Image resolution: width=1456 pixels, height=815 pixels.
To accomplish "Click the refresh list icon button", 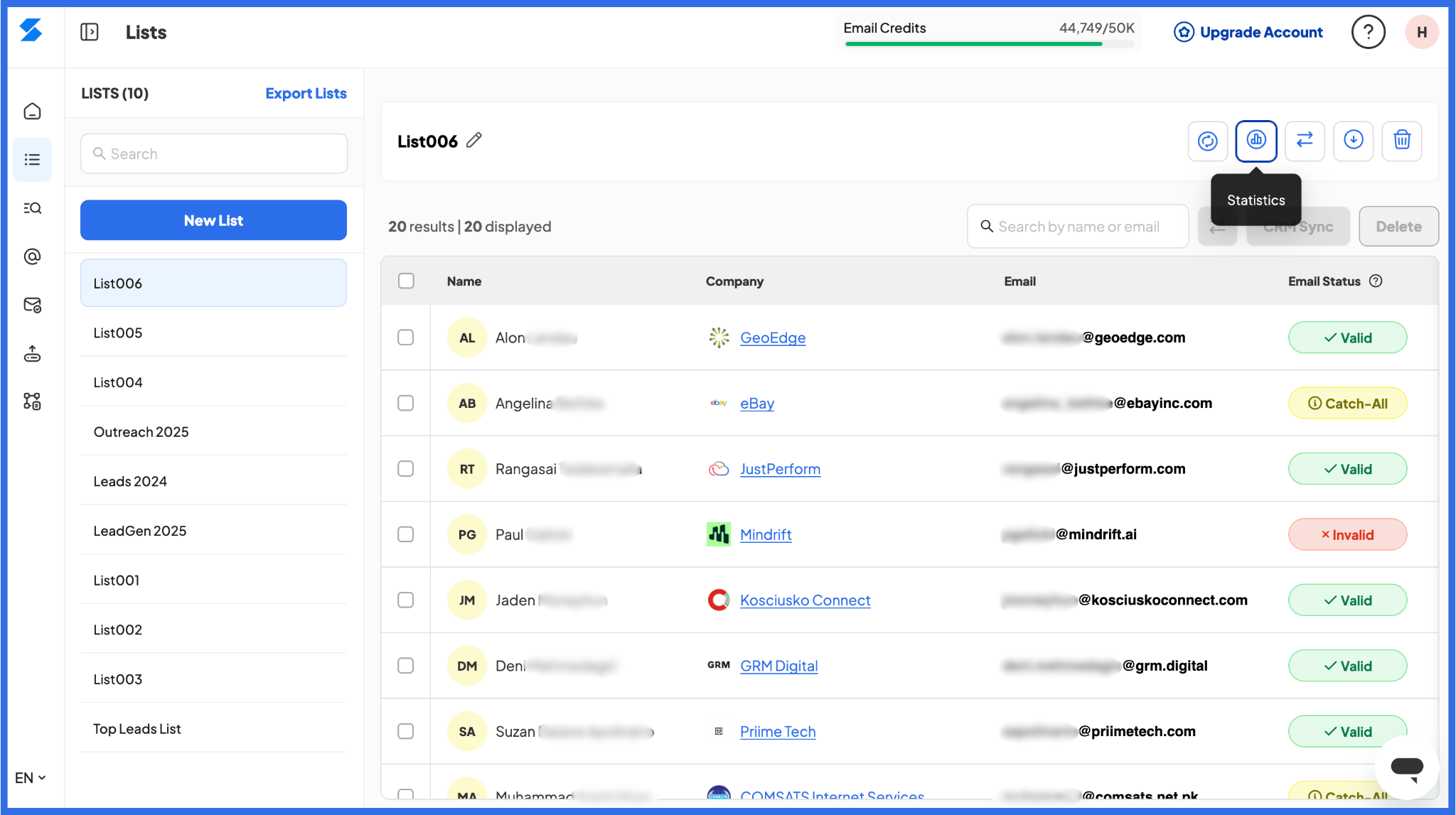I will pyautogui.click(x=1208, y=141).
